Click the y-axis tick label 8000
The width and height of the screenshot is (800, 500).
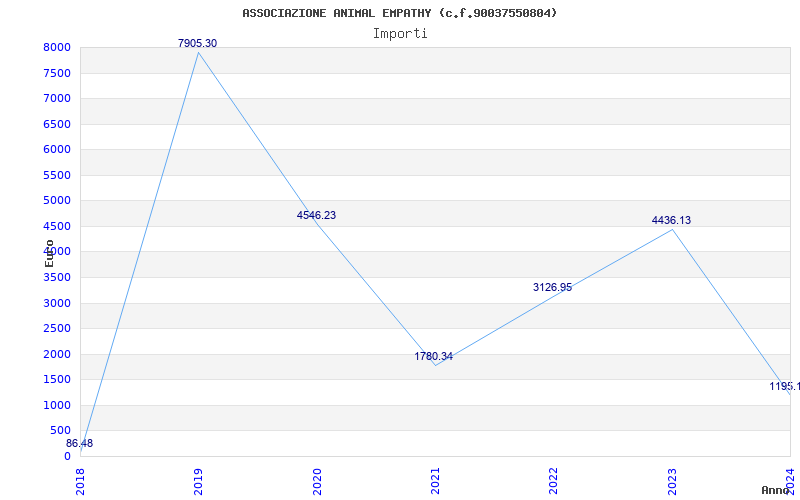57,48
